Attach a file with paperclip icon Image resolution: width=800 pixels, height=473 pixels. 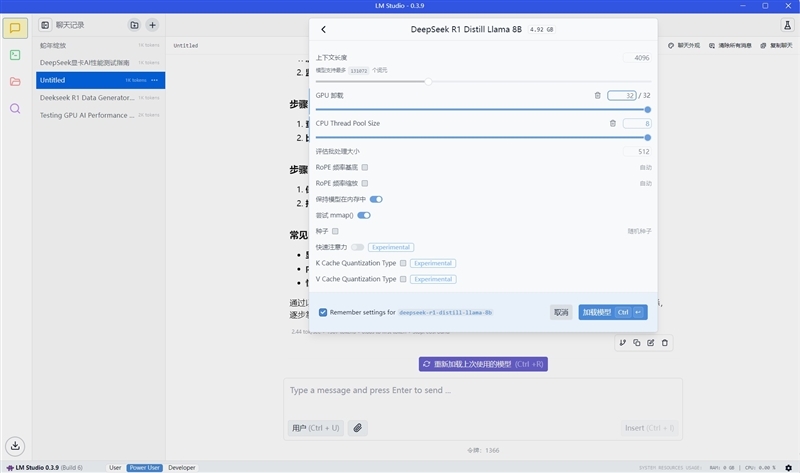358,428
